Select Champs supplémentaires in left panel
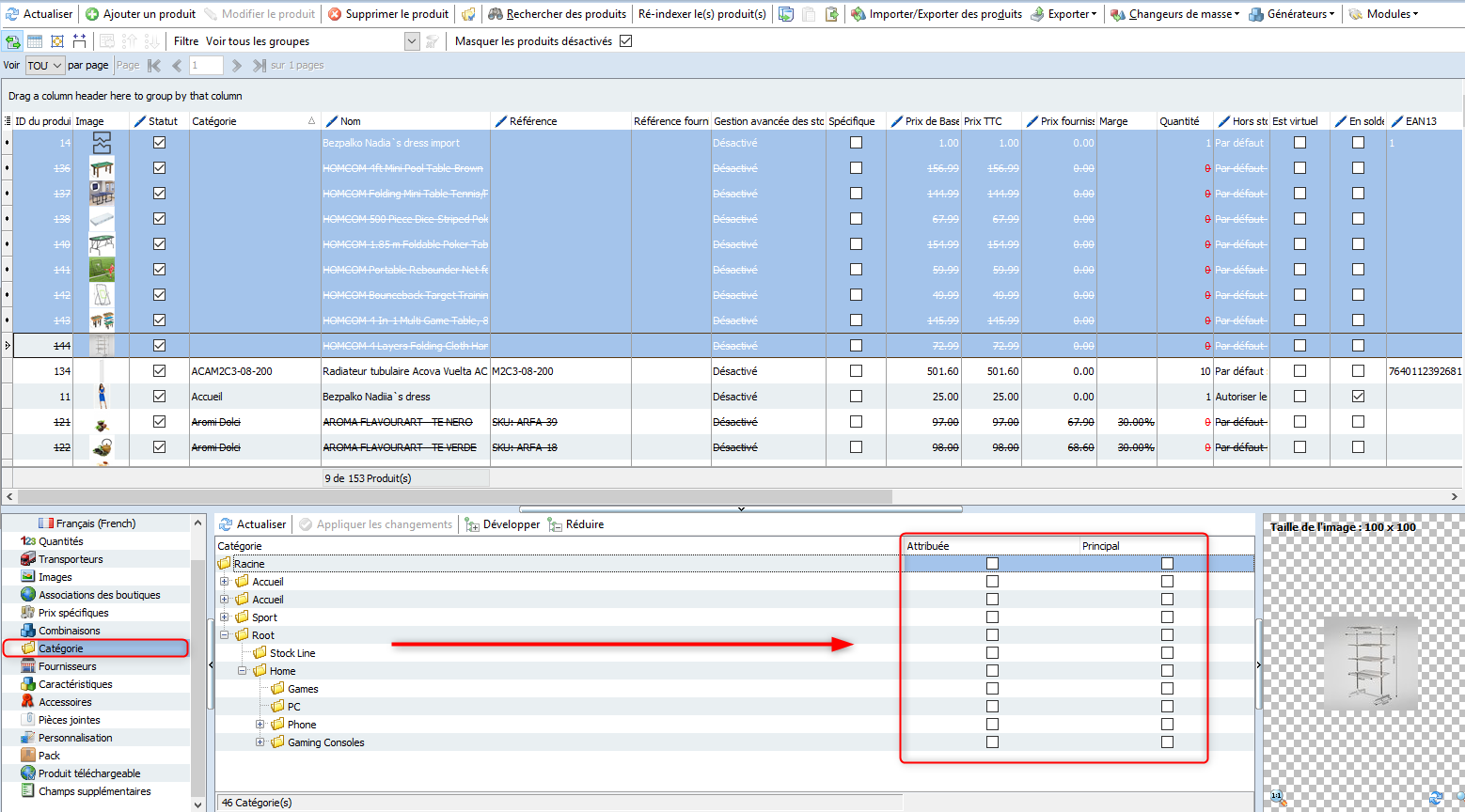The height and width of the screenshot is (812, 1465). click(x=86, y=791)
